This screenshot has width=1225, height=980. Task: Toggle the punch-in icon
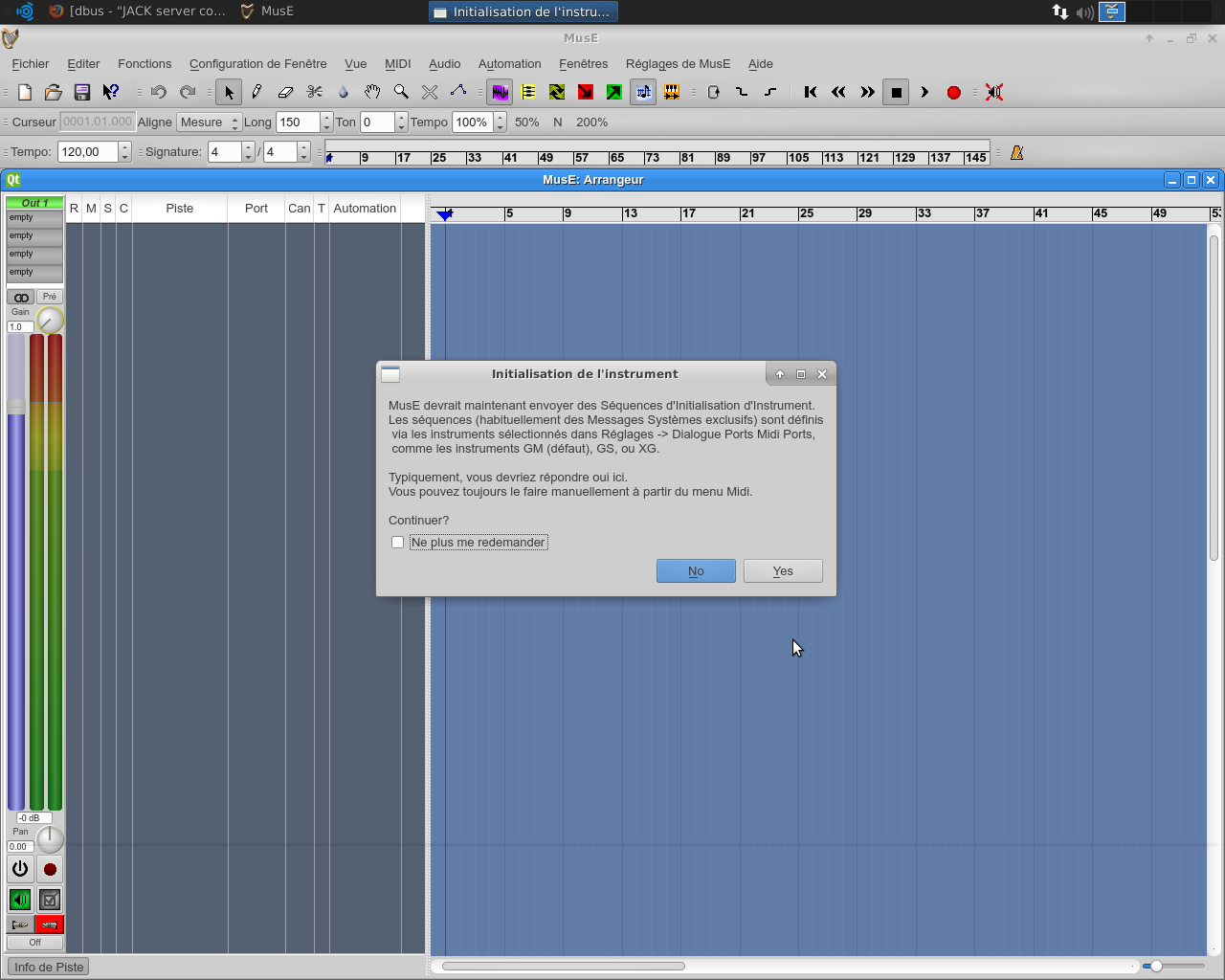(742, 92)
